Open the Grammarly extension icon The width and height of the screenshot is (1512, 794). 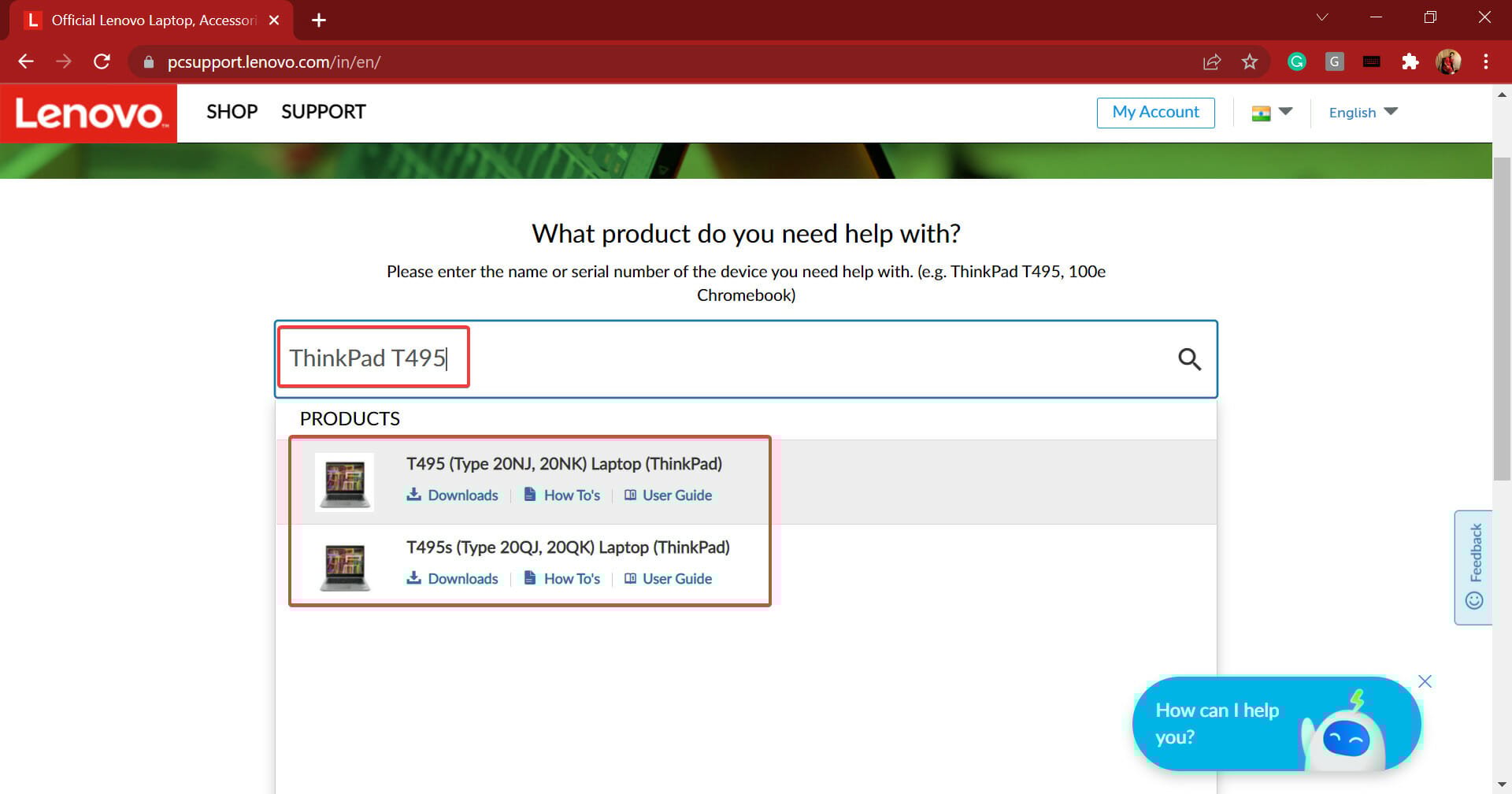1297,61
